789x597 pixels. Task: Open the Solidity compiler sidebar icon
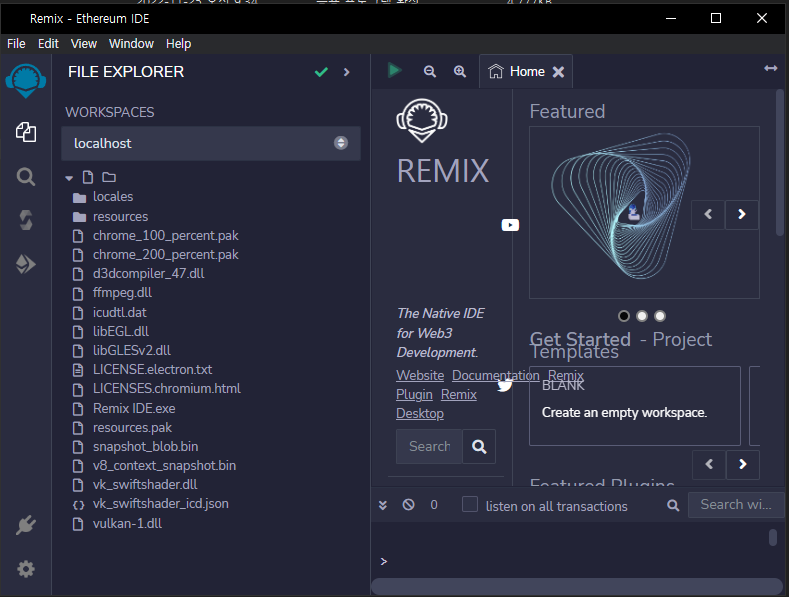coord(26,220)
